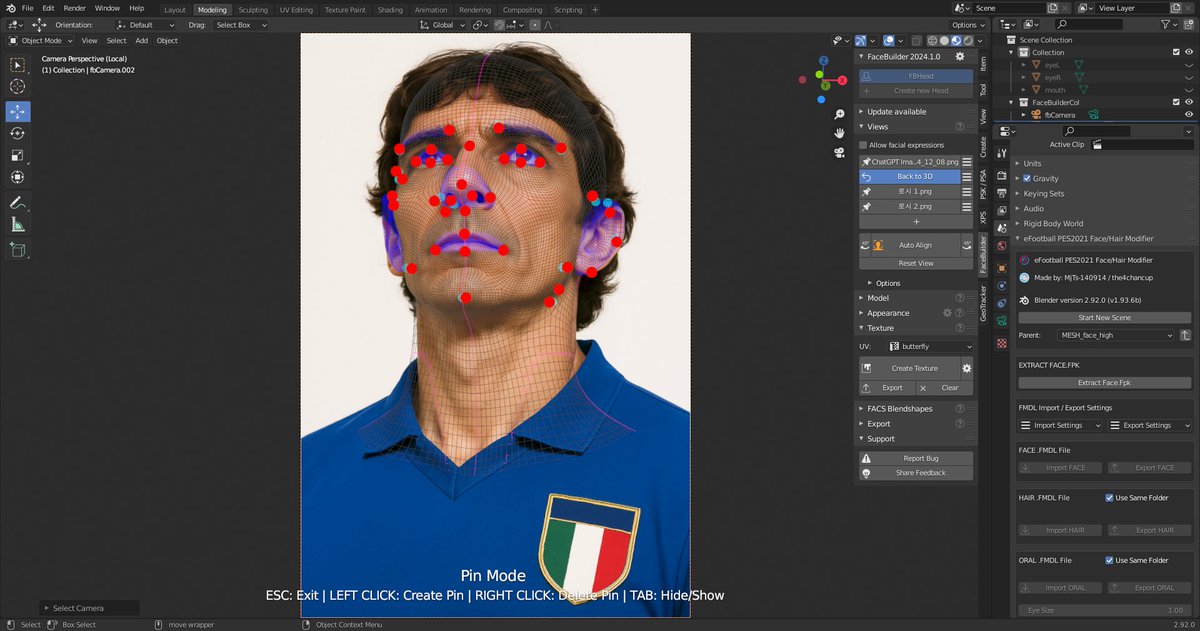
Task: Hide fbCamera with its eye icon
Action: click(1189, 115)
